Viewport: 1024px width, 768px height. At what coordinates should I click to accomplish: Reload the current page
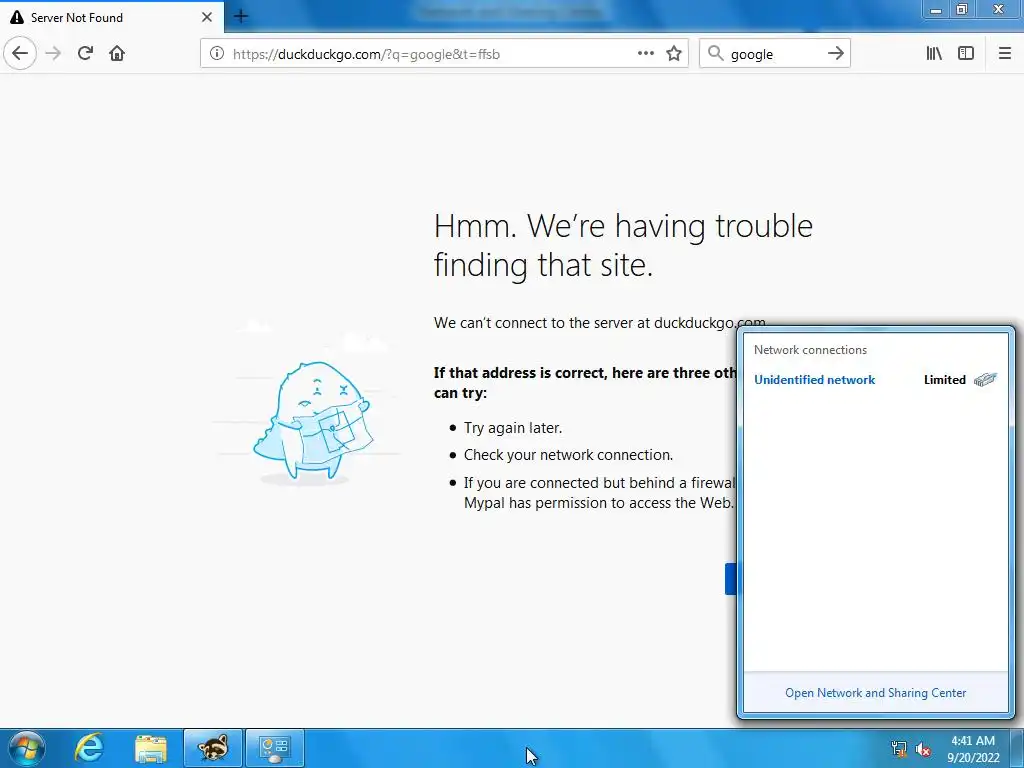[85, 54]
